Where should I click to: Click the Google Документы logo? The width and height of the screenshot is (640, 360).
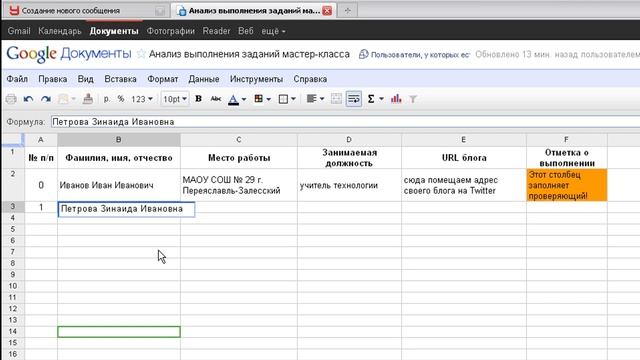click(69, 54)
